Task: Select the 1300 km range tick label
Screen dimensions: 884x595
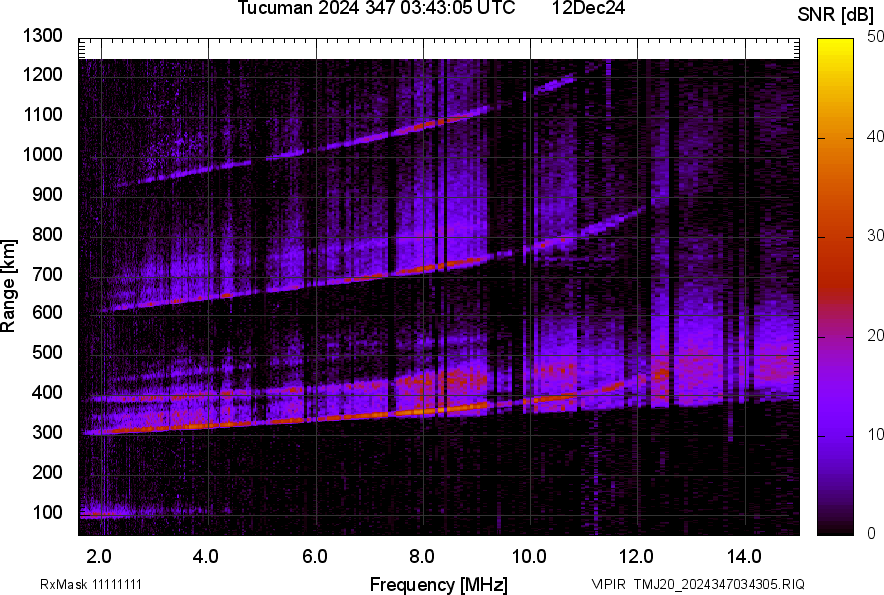Action: tap(42, 37)
